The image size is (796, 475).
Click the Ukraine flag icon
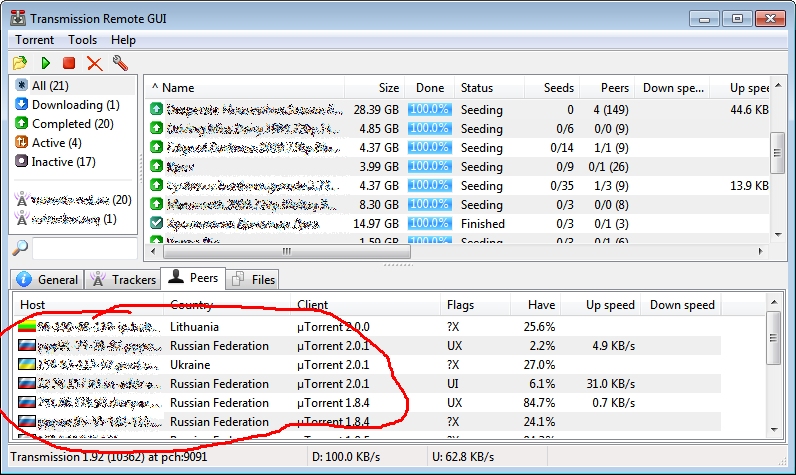(x=26, y=364)
